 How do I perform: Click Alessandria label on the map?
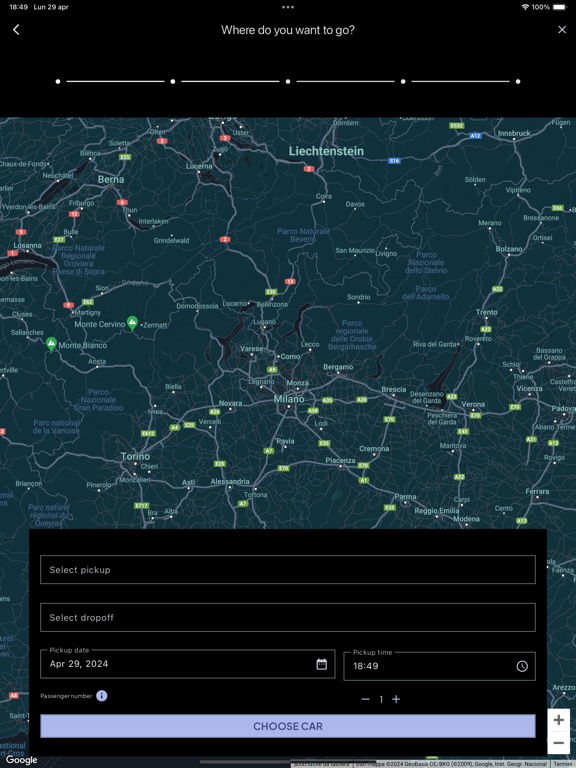click(x=230, y=481)
